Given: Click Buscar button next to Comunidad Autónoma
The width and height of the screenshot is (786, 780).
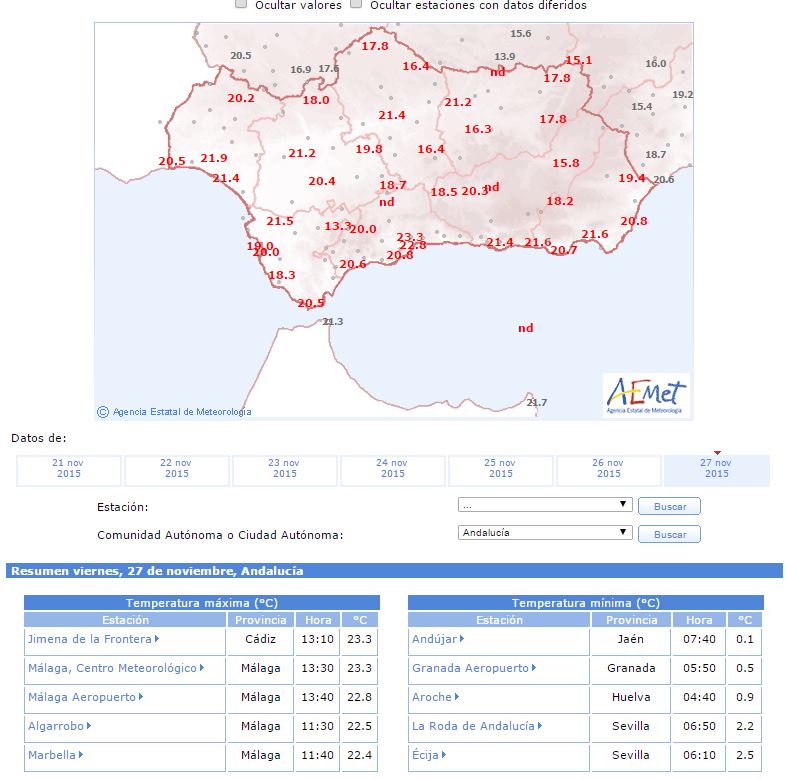Looking at the screenshot, I should [x=669, y=534].
